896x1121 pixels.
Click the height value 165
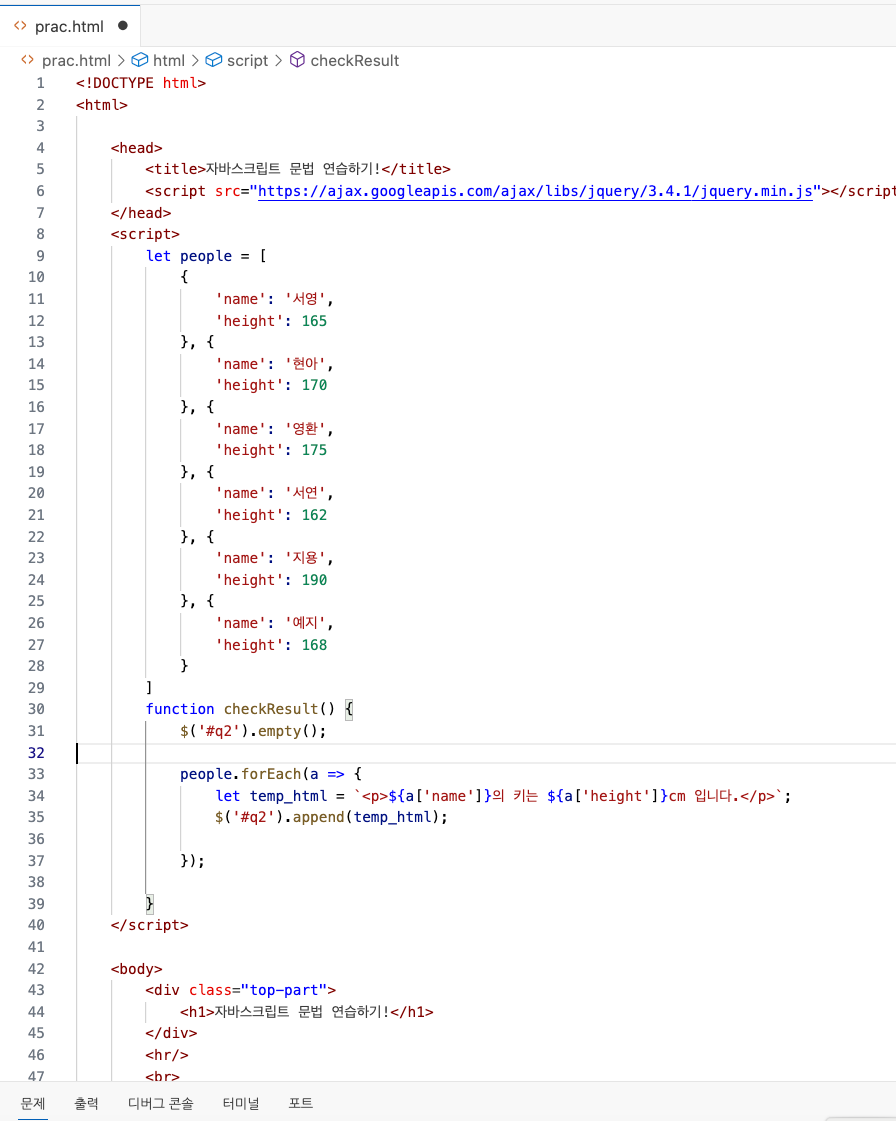click(314, 321)
